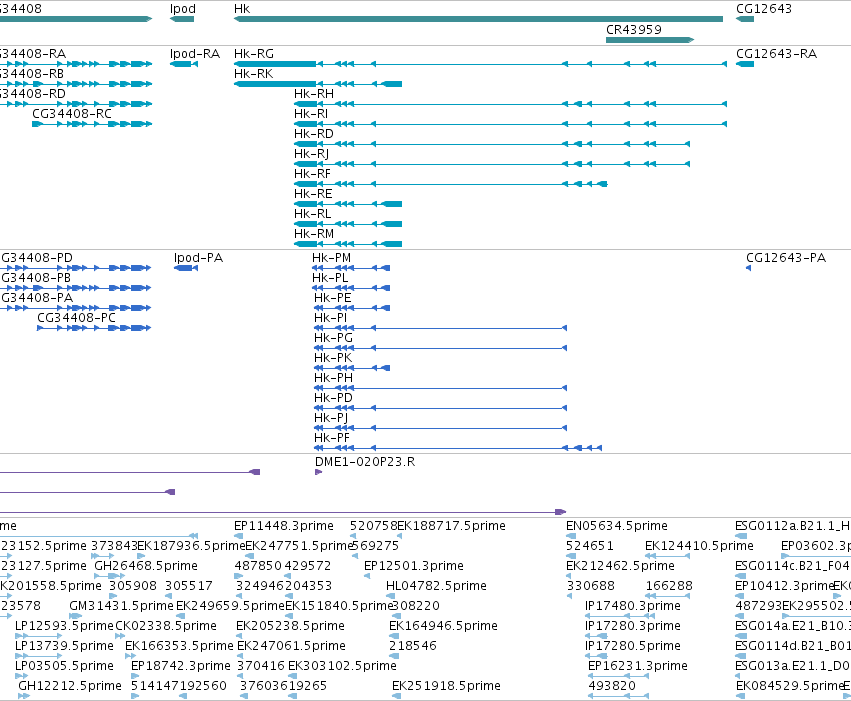Click the GH26468.5prime EST label
The image size is (851, 701).
pos(146,566)
